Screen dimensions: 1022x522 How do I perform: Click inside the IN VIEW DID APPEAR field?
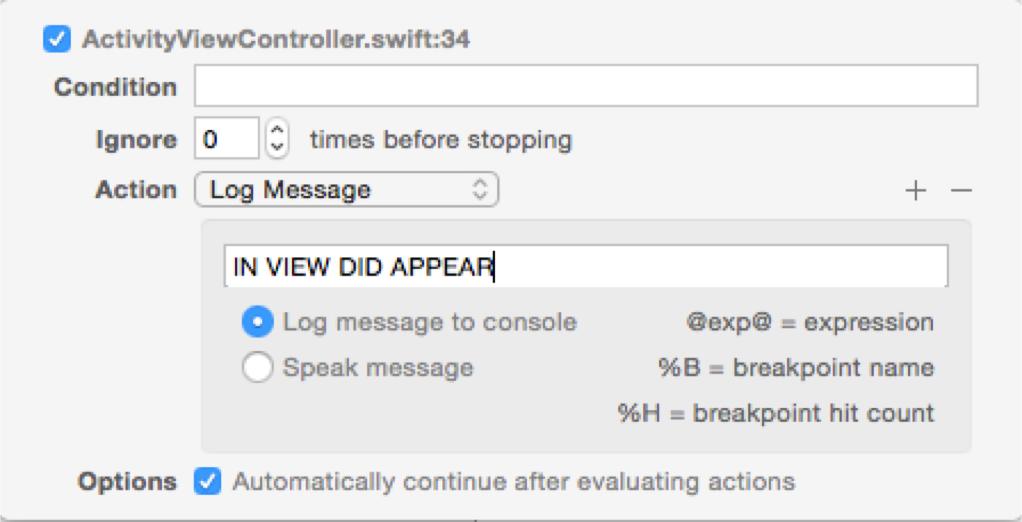586,266
